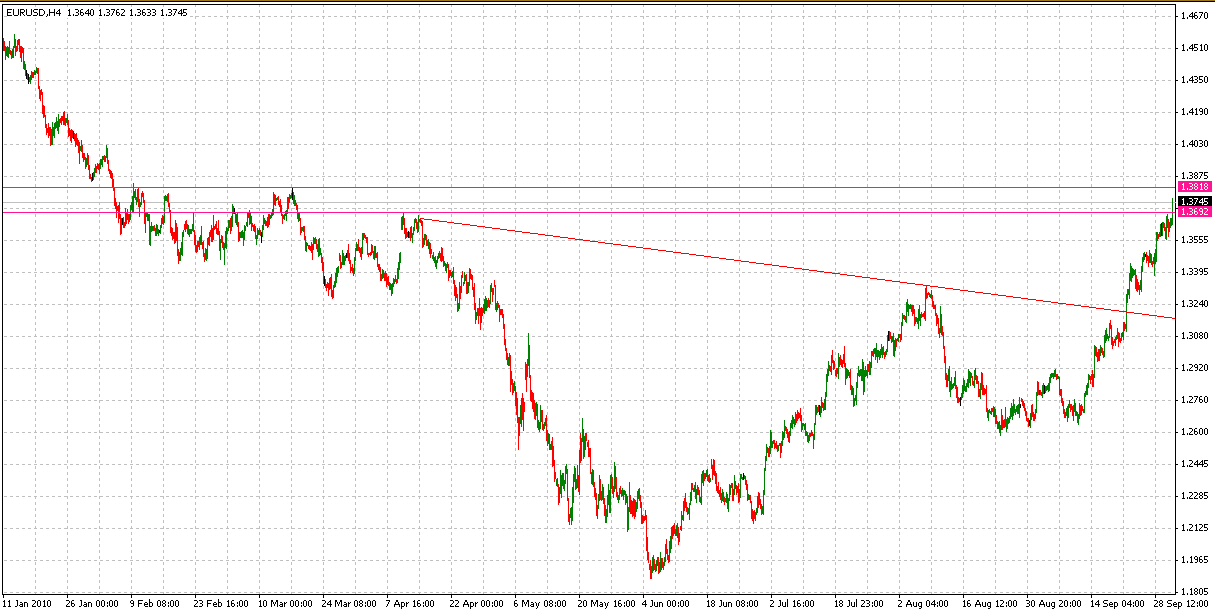1215x612 pixels.
Task: Click the 24 Mar 08:00 time label
Action: (349, 604)
